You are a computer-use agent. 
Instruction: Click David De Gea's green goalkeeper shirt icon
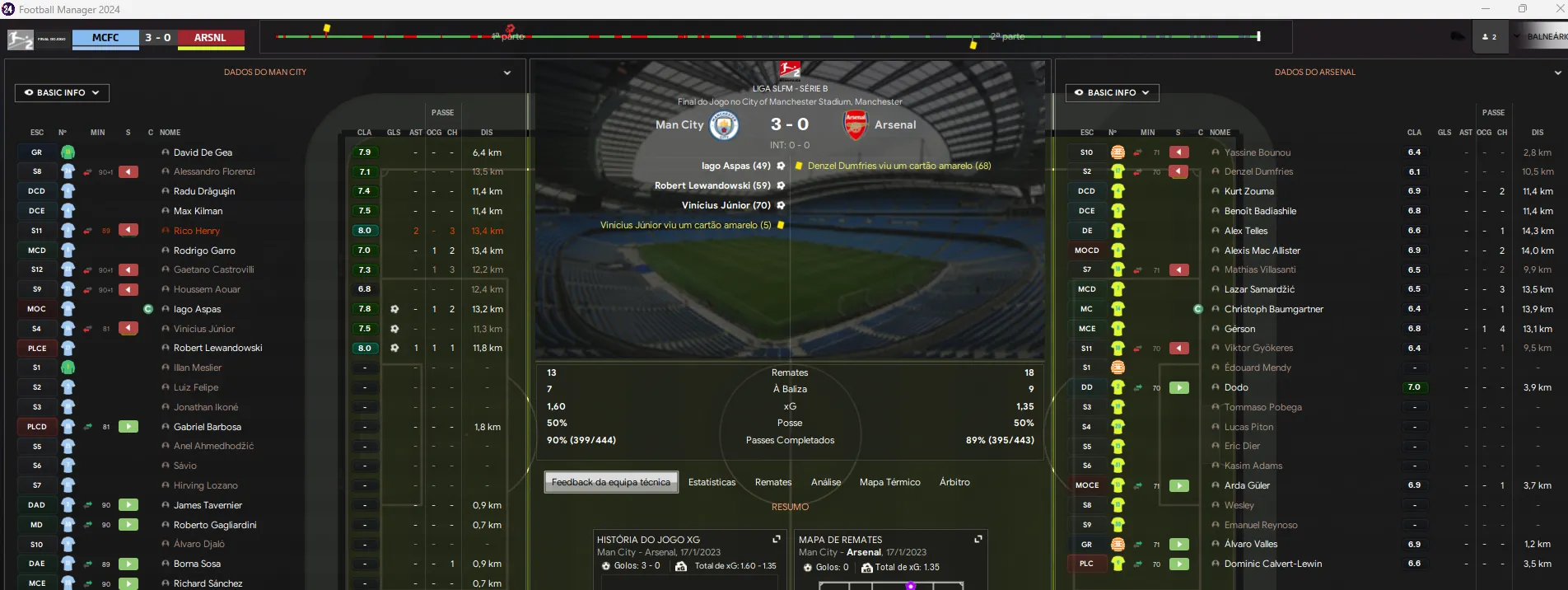click(x=68, y=152)
